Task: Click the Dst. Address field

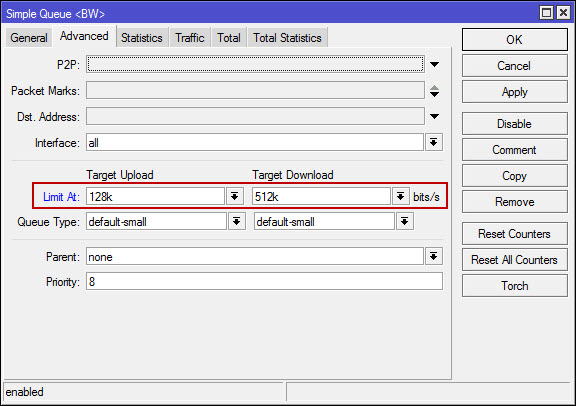Action: [255, 116]
